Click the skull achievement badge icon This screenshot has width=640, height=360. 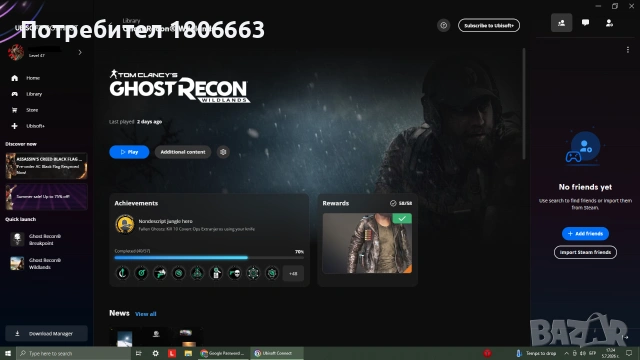point(234,273)
